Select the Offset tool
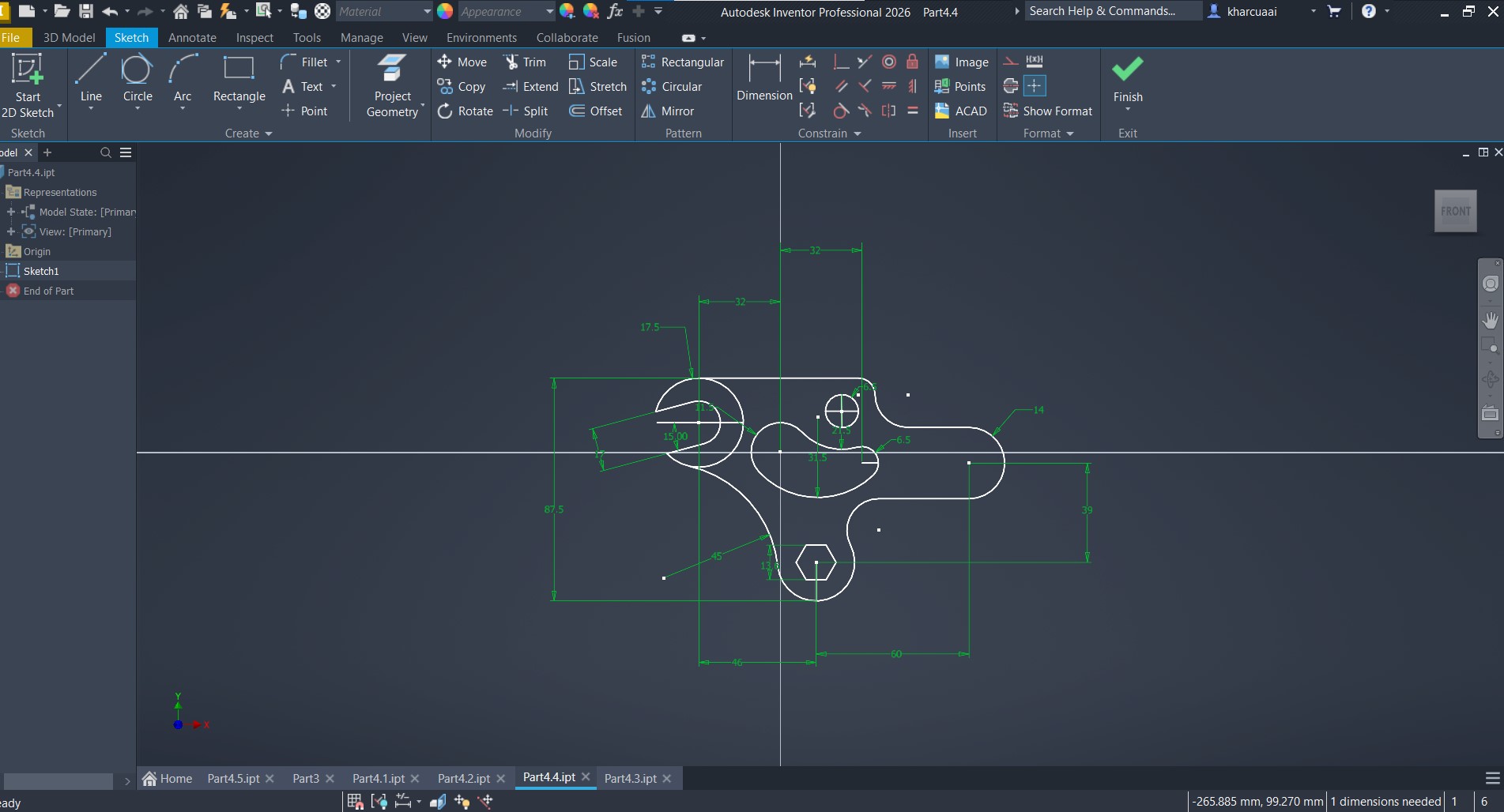The height and width of the screenshot is (812, 1504). pos(596,111)
